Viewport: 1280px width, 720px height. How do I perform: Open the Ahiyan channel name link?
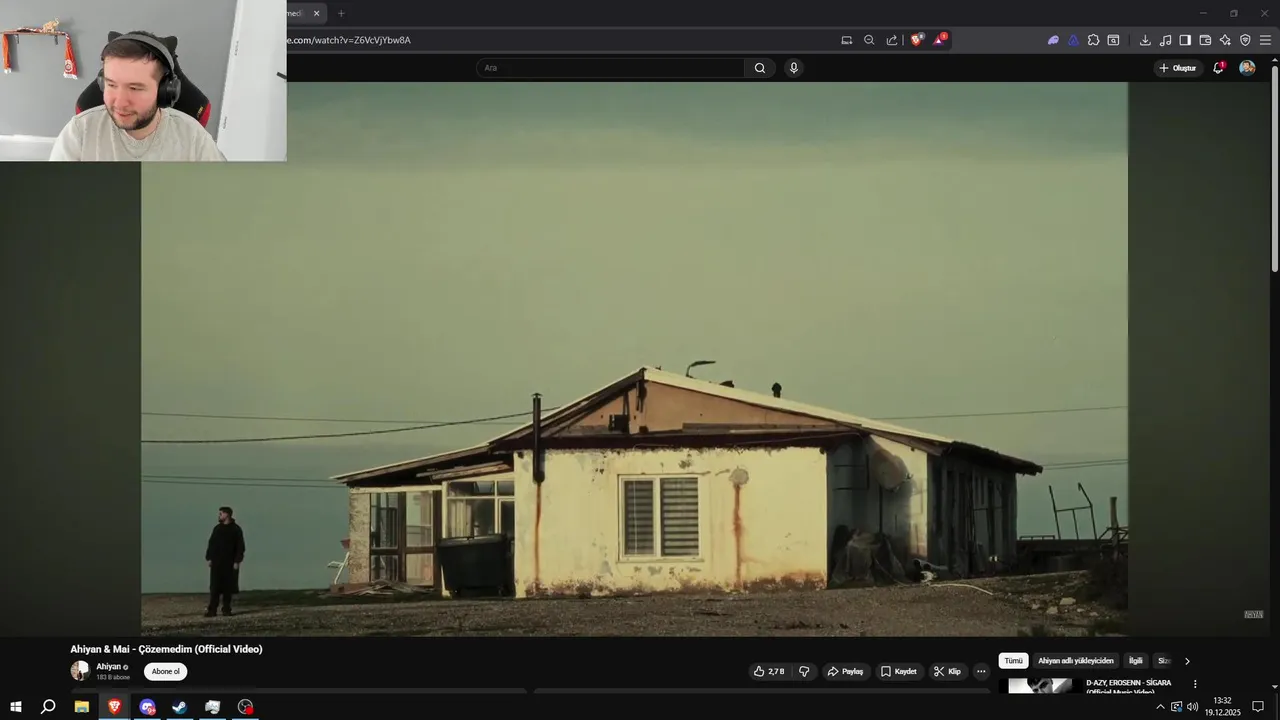pos(108,666)
